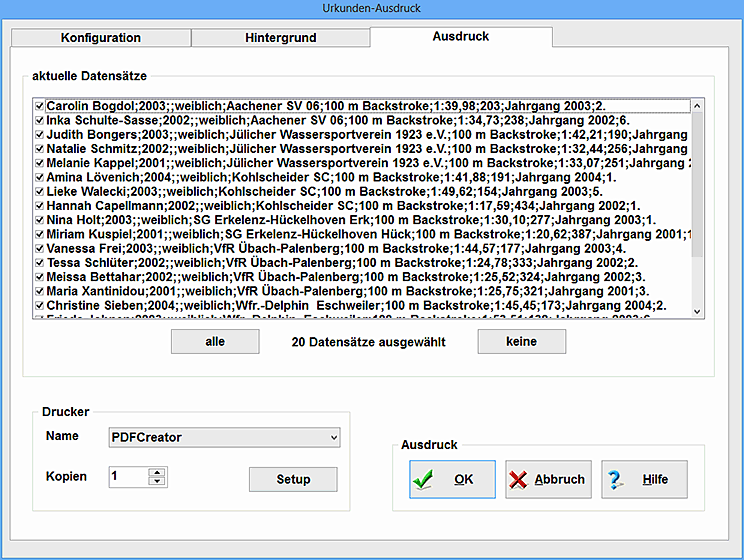Open the printer Name dropdown
744x560 pixels.
[x=333, y=437]
